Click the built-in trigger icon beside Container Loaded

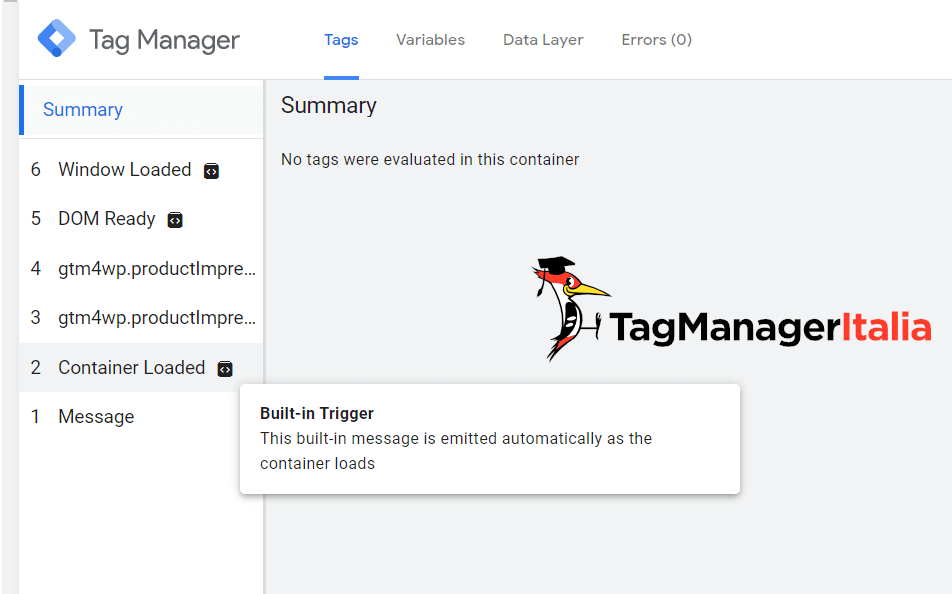(x=225, y=369)
